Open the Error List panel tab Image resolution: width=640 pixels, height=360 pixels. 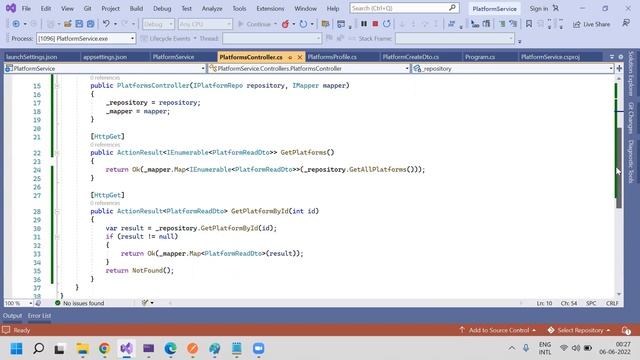tap(40, 316)
